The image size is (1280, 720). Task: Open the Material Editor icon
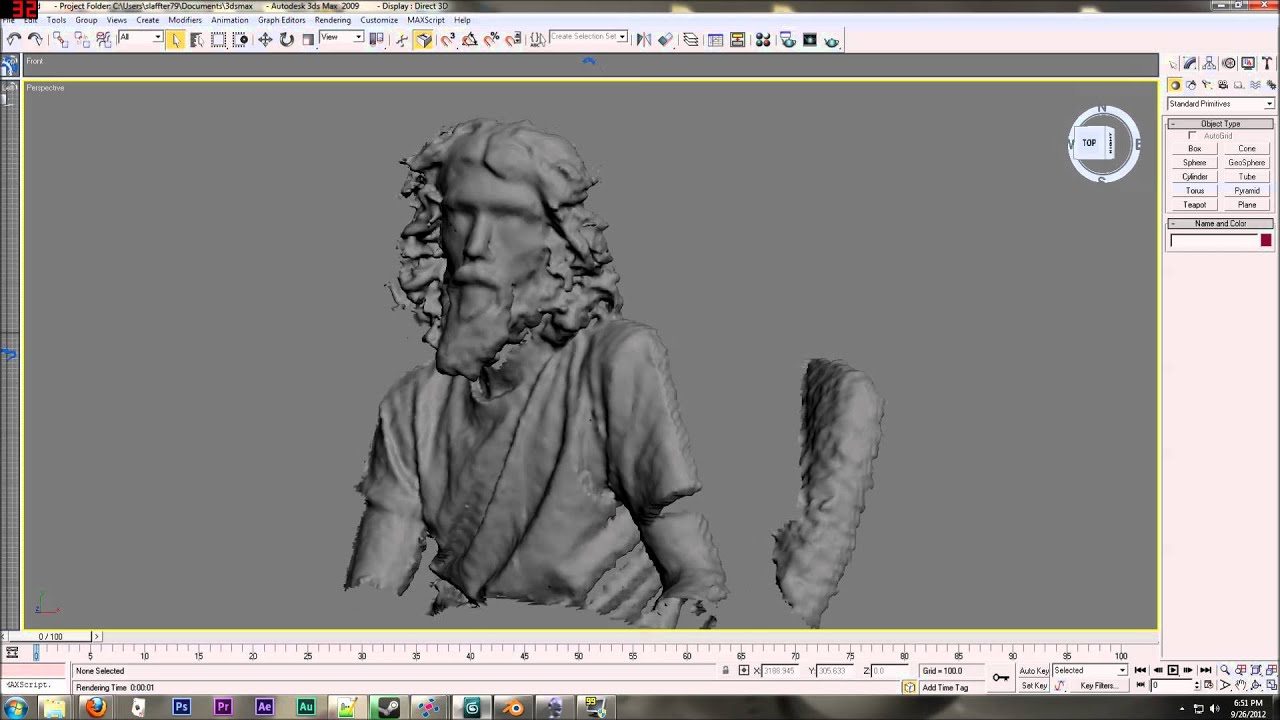[763, 40]
